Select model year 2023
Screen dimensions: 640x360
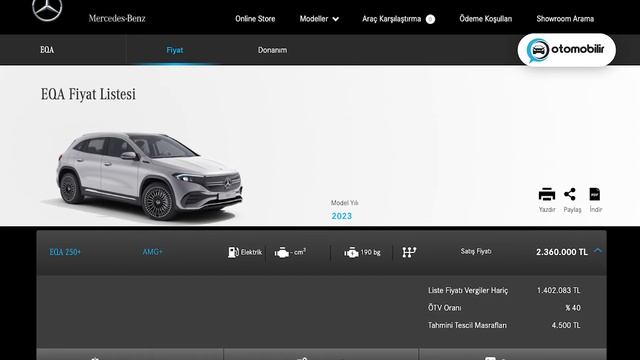click(342, 216)
